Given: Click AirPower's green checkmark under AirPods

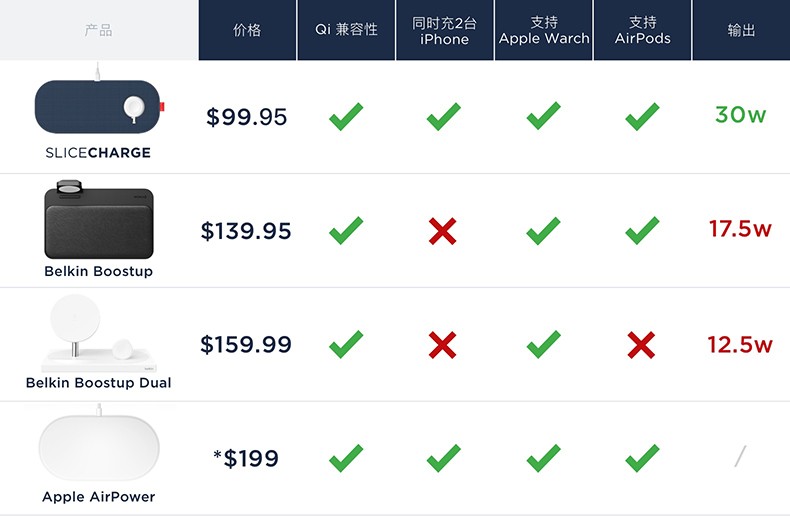Looking at the screenshot, I should tap(642, 458).
